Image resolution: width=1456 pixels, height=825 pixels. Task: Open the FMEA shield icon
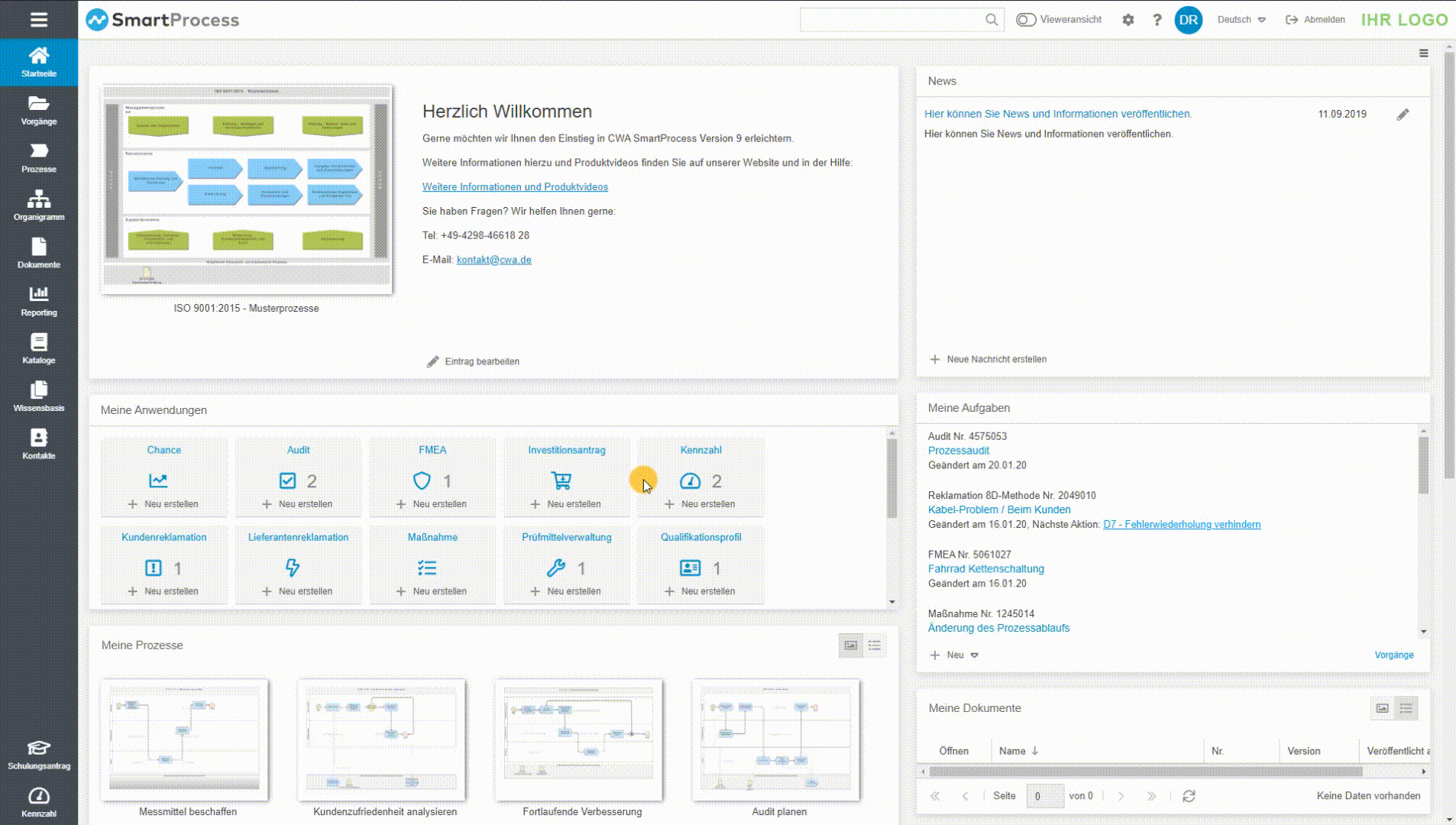[422, 480]
